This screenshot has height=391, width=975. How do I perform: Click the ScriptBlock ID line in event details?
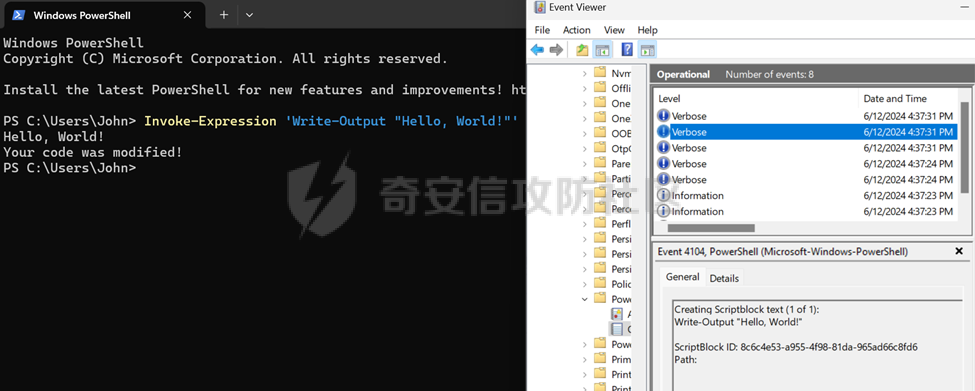pyautogui.click(x=796, y=347)
